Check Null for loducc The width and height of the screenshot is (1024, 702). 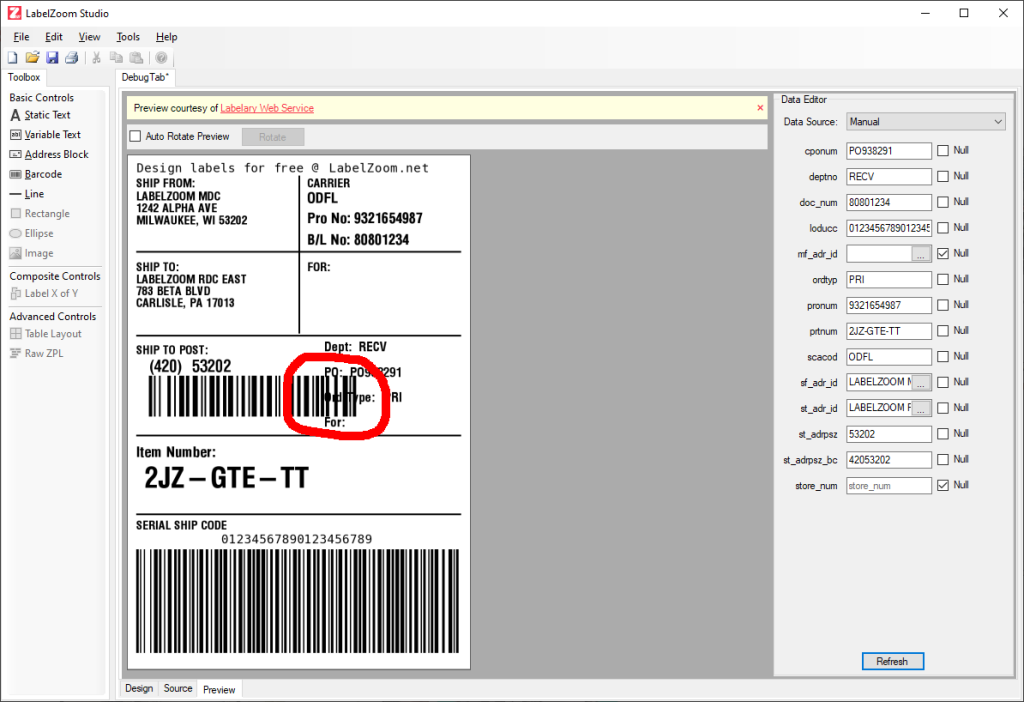tap(943, 228)
